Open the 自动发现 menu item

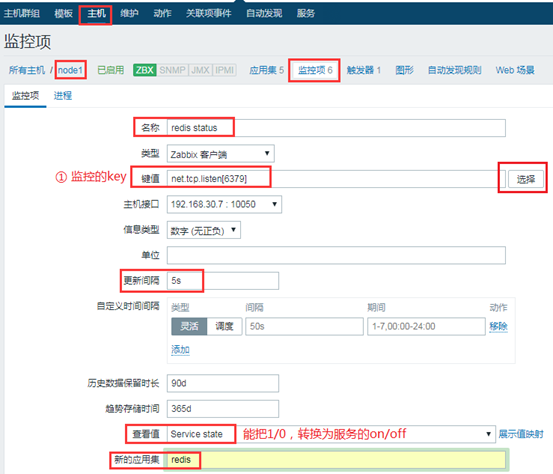click(x=264, y=13)
